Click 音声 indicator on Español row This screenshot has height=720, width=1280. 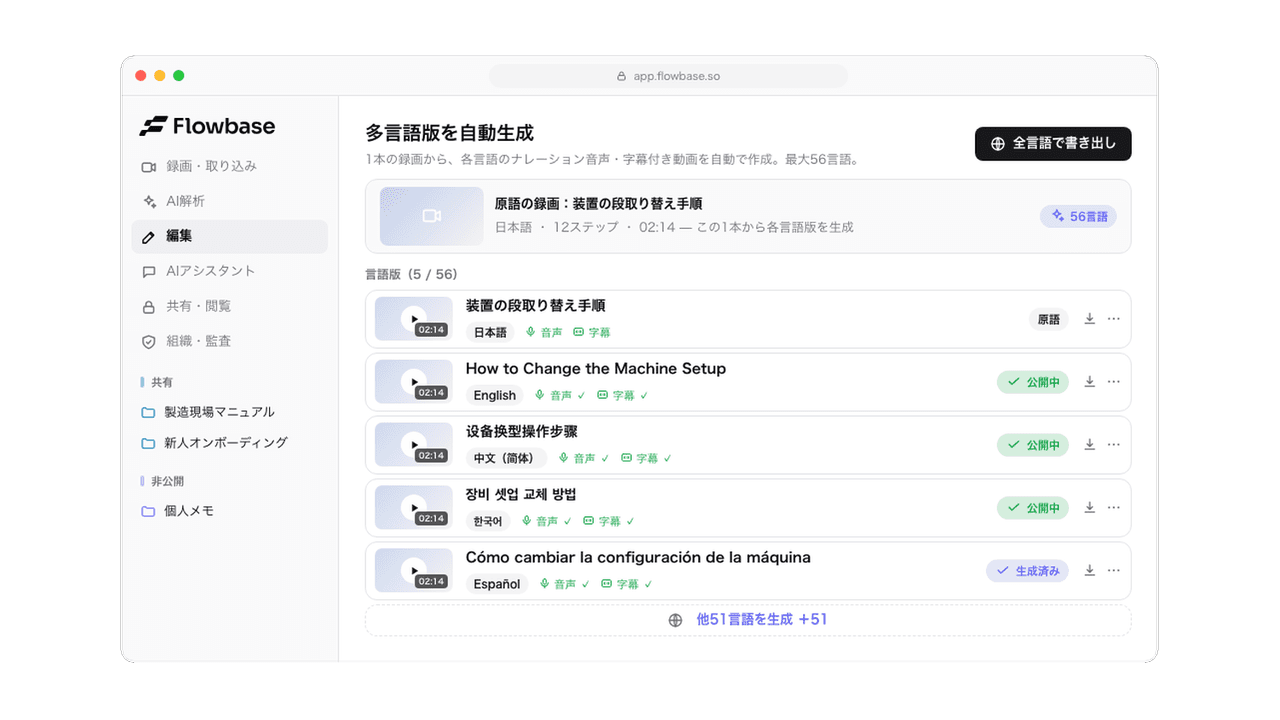(564, 584)
